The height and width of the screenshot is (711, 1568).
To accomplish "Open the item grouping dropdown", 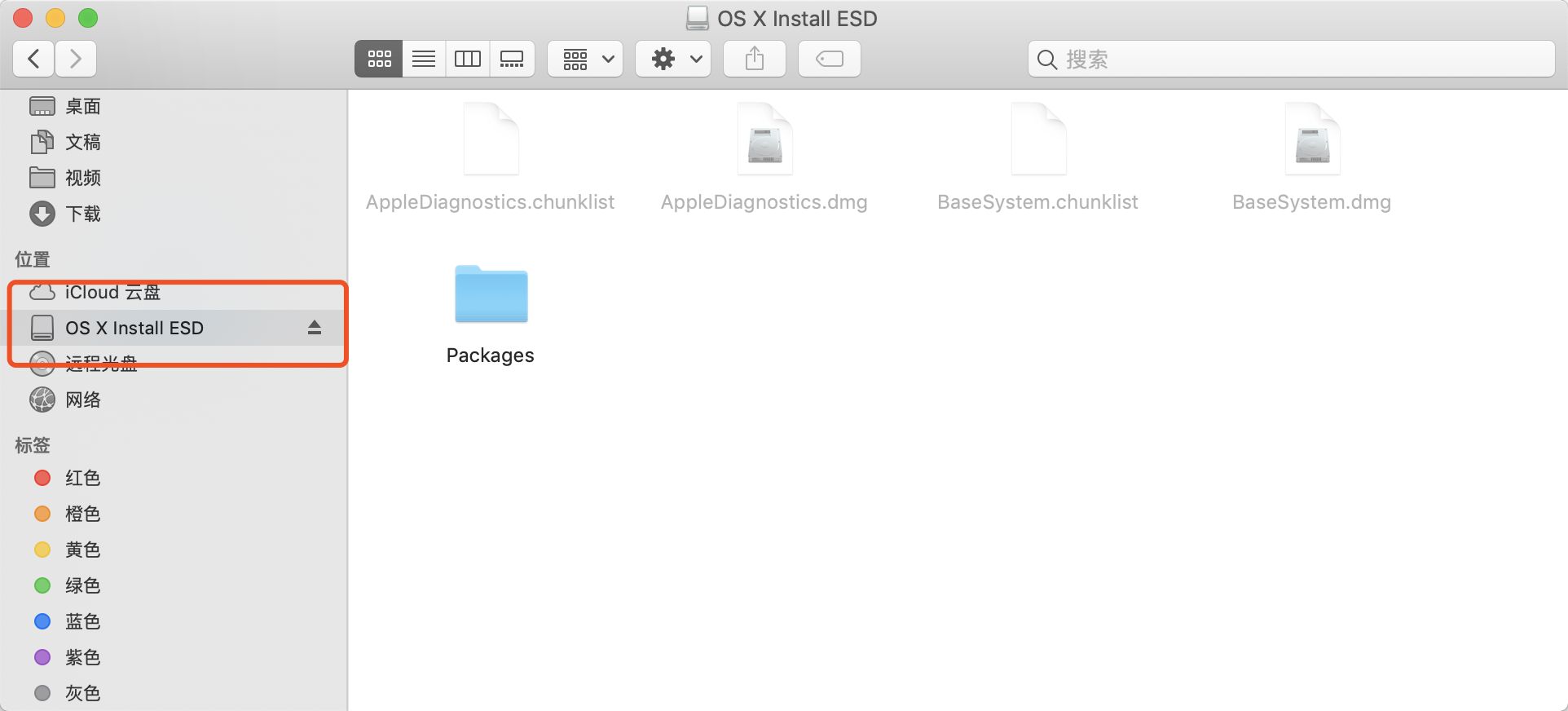I will [585, 59].
